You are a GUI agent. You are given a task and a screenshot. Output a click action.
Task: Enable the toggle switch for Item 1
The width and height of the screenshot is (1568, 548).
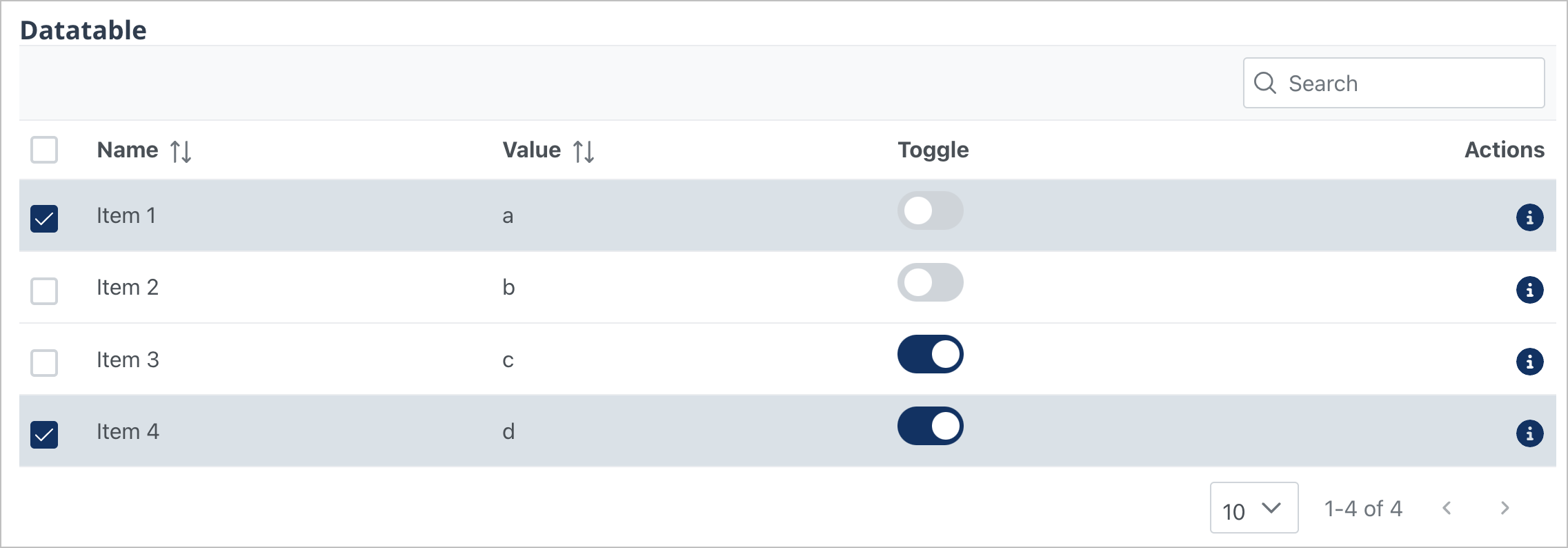click(930, 211)
